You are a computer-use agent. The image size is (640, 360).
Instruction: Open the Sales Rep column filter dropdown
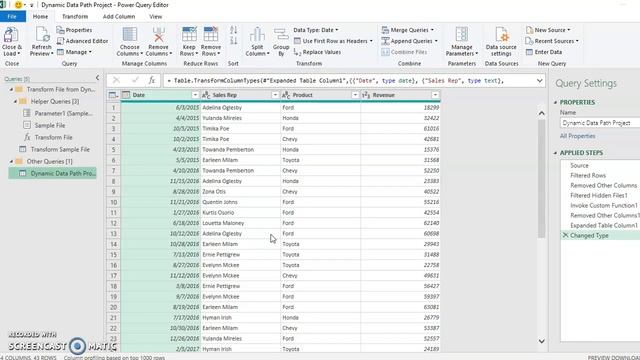pos(275,95)
